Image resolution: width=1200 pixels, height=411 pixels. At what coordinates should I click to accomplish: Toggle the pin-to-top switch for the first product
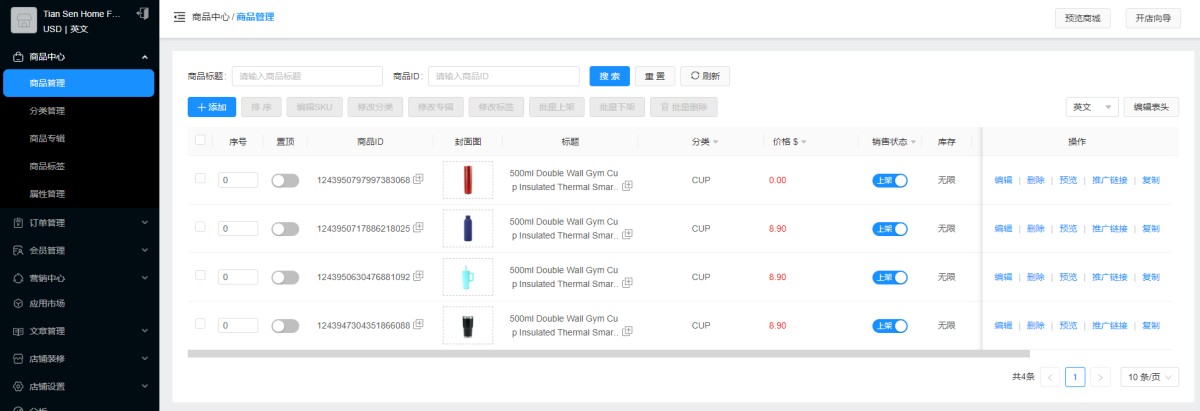pyautogui.click(x=285, y=180)
